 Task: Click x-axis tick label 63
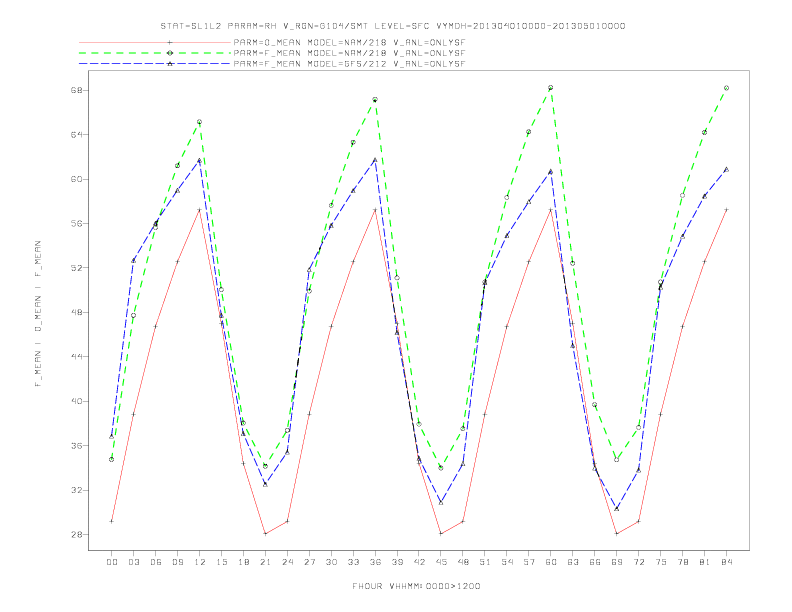573,562
